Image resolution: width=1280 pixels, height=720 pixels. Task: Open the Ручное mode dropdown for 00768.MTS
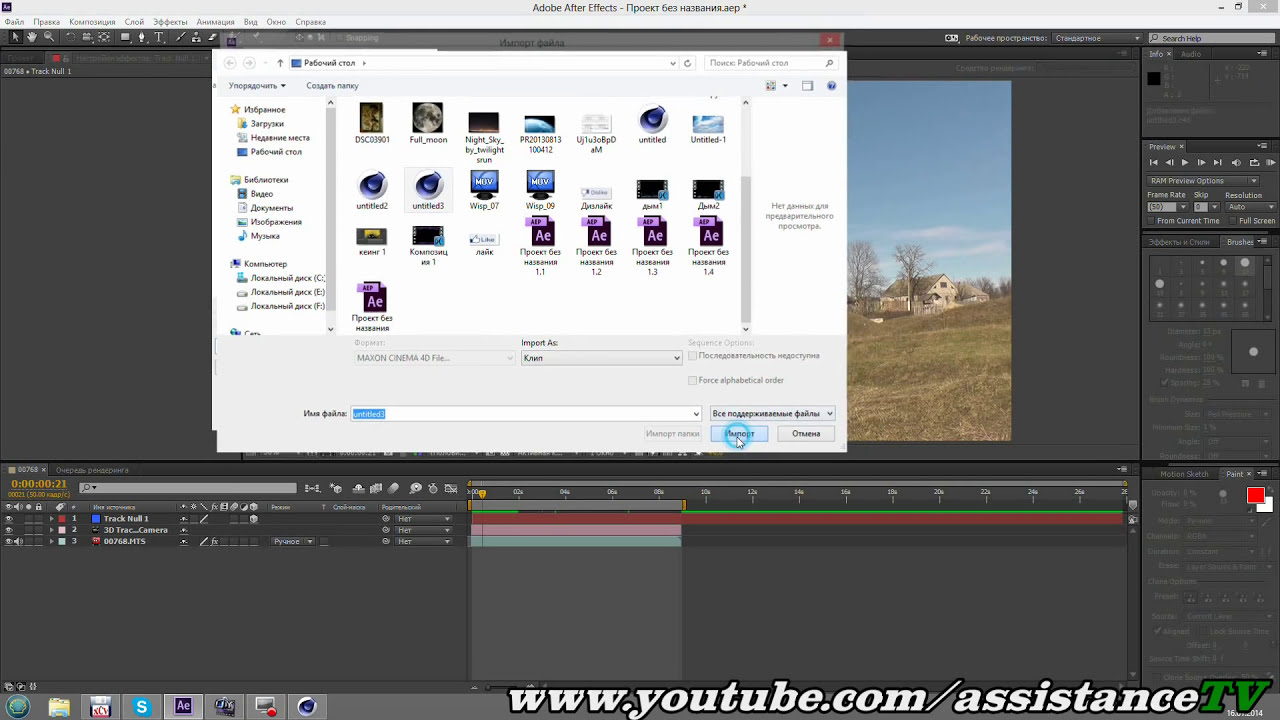pyautogui.click(x=293, y=541)
